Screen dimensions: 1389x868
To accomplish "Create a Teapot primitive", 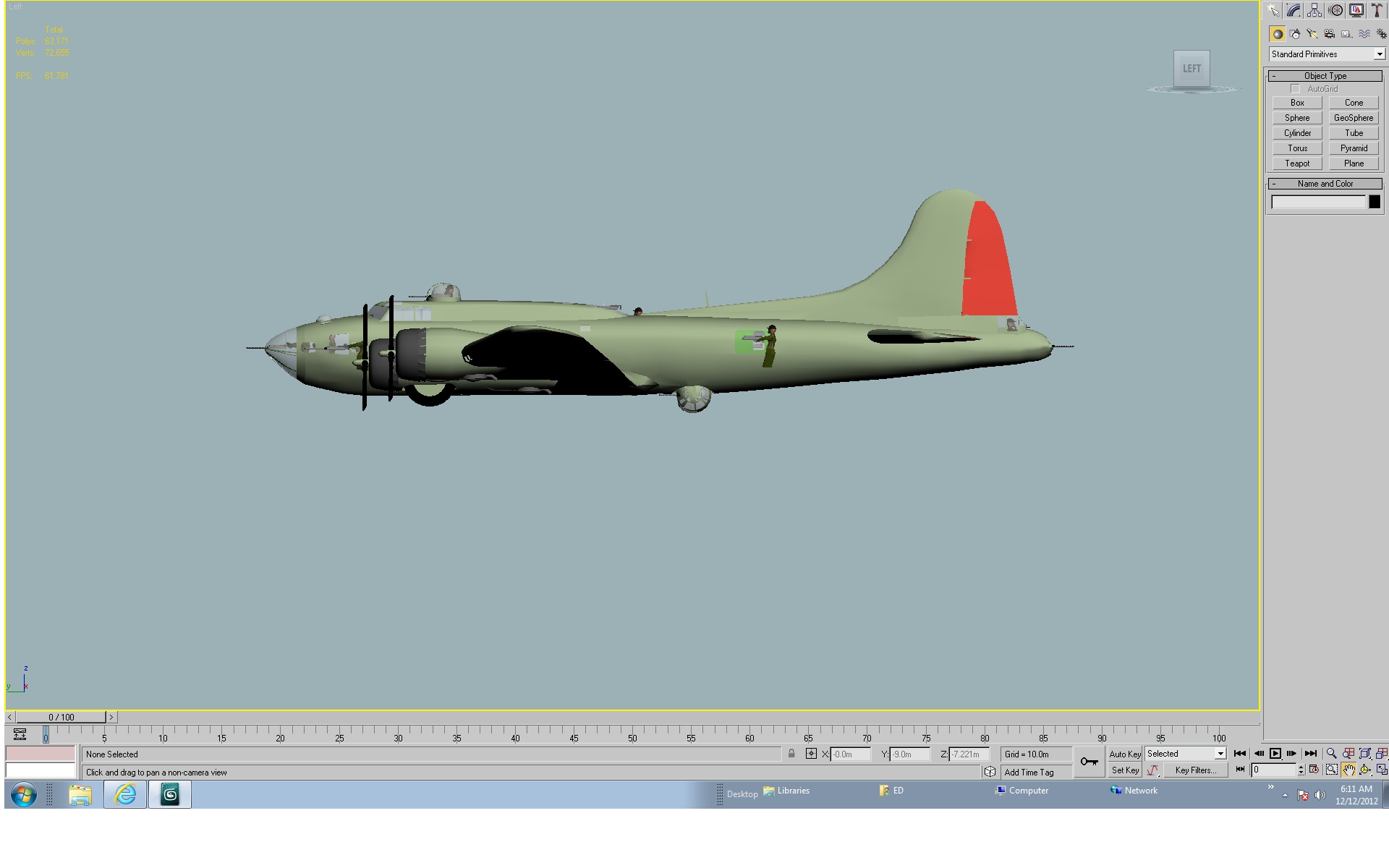I will (x=1297, y=163).
